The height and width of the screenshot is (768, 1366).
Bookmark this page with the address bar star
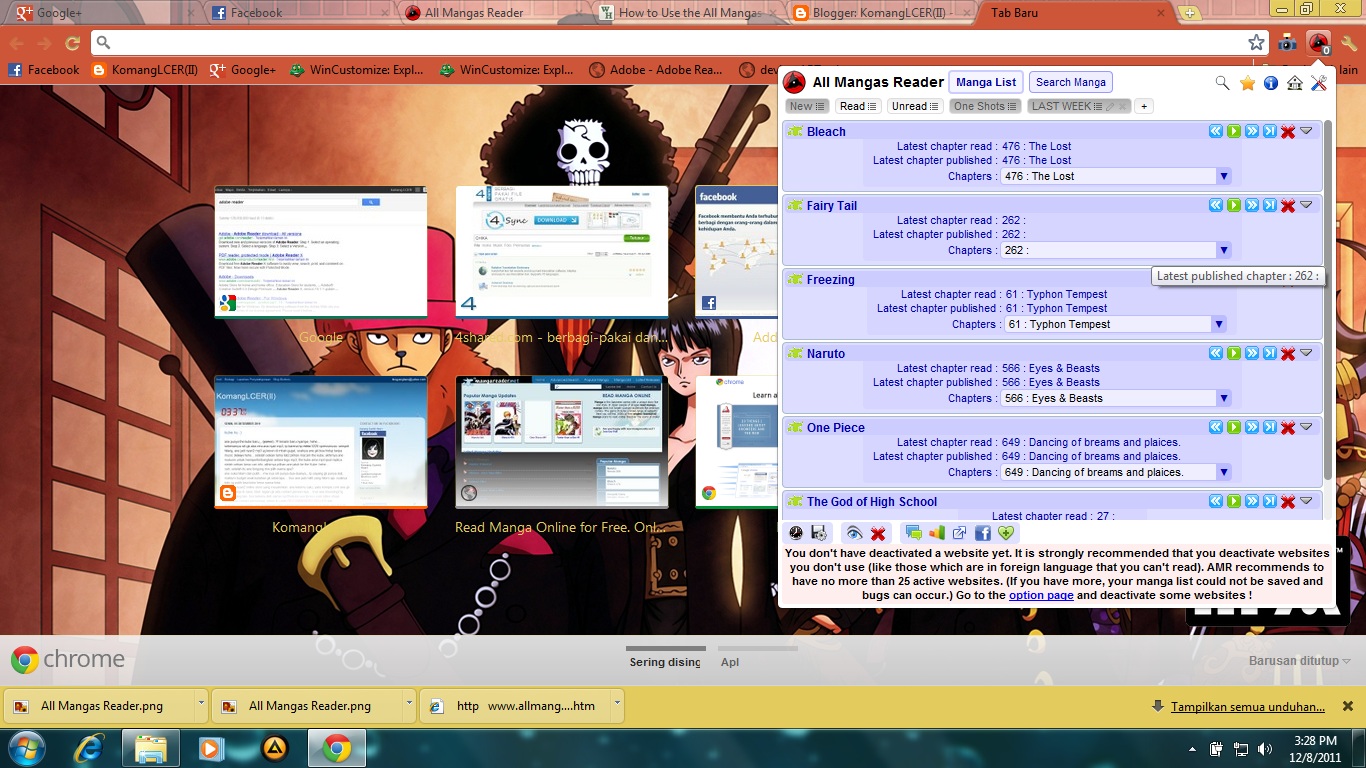pyautogui.click(x=1257, y=43)
